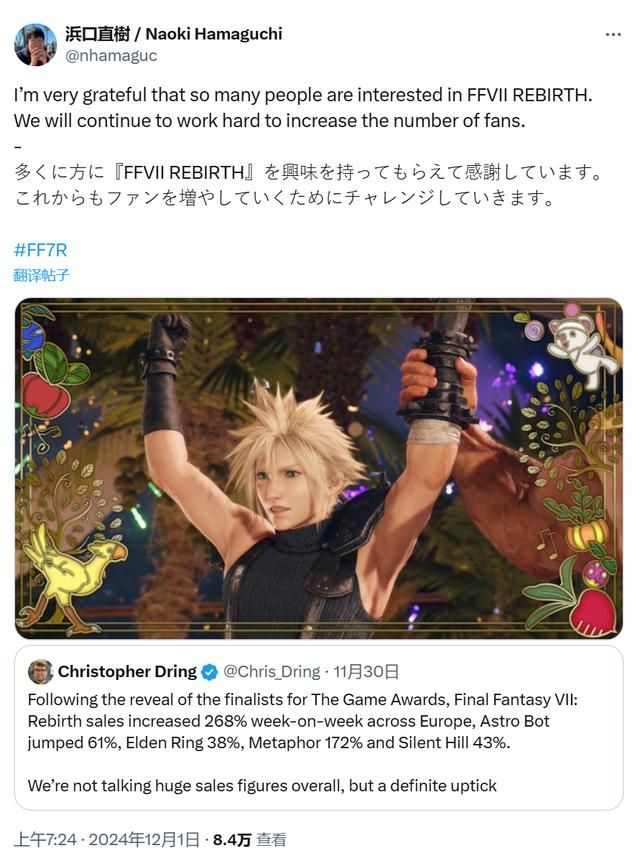This screenshot has height=866, width=640.
Task: Click Christopher Dring's avatar in quoted post
Action: [40, 672]
